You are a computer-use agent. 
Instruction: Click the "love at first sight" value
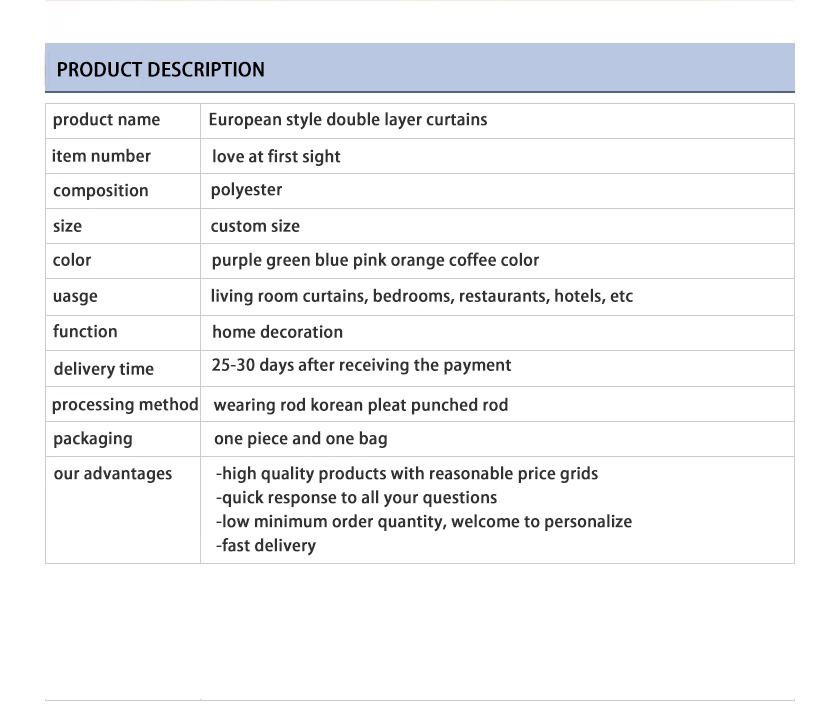click(x=276, y=157)
